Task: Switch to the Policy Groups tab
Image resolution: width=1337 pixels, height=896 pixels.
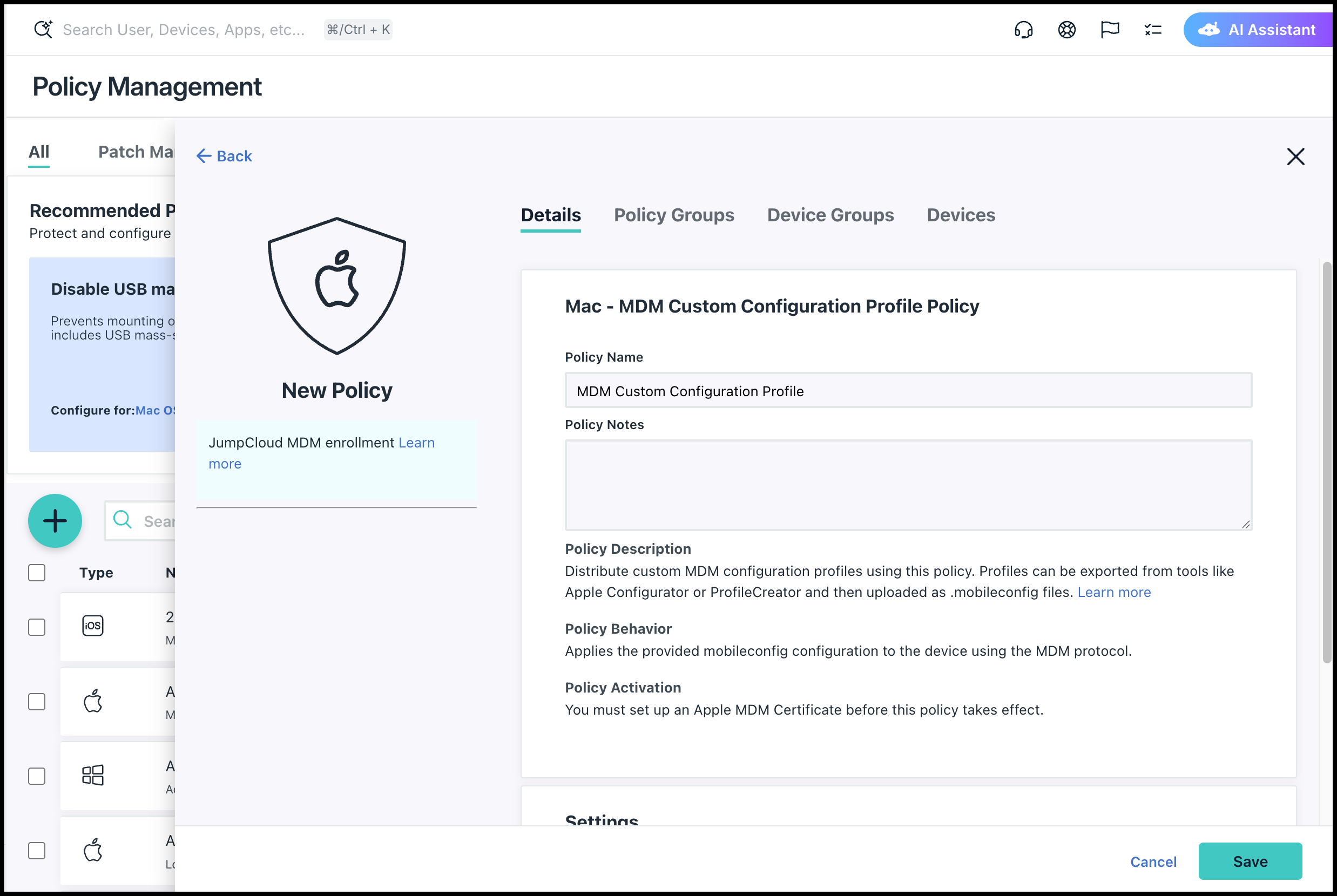Action: (673, 215)
